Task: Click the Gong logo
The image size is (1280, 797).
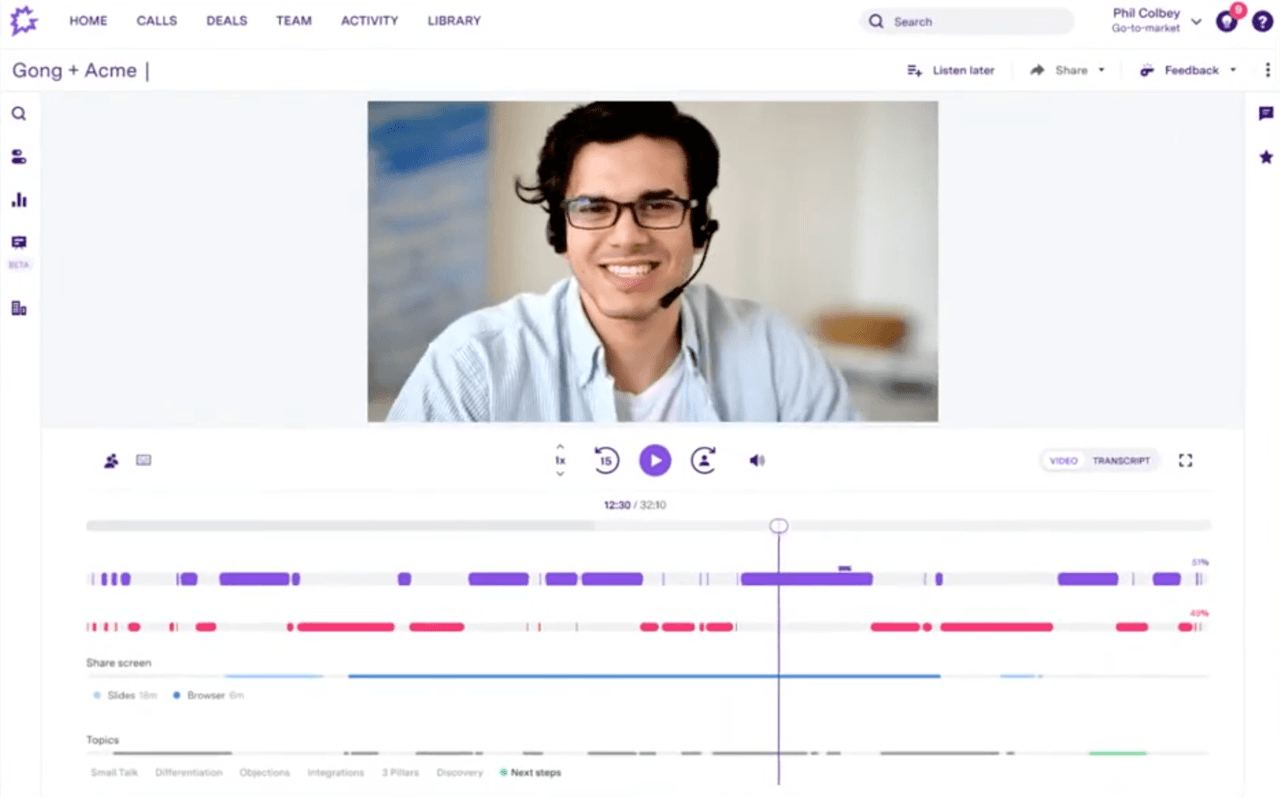Action: coord(23,20)
